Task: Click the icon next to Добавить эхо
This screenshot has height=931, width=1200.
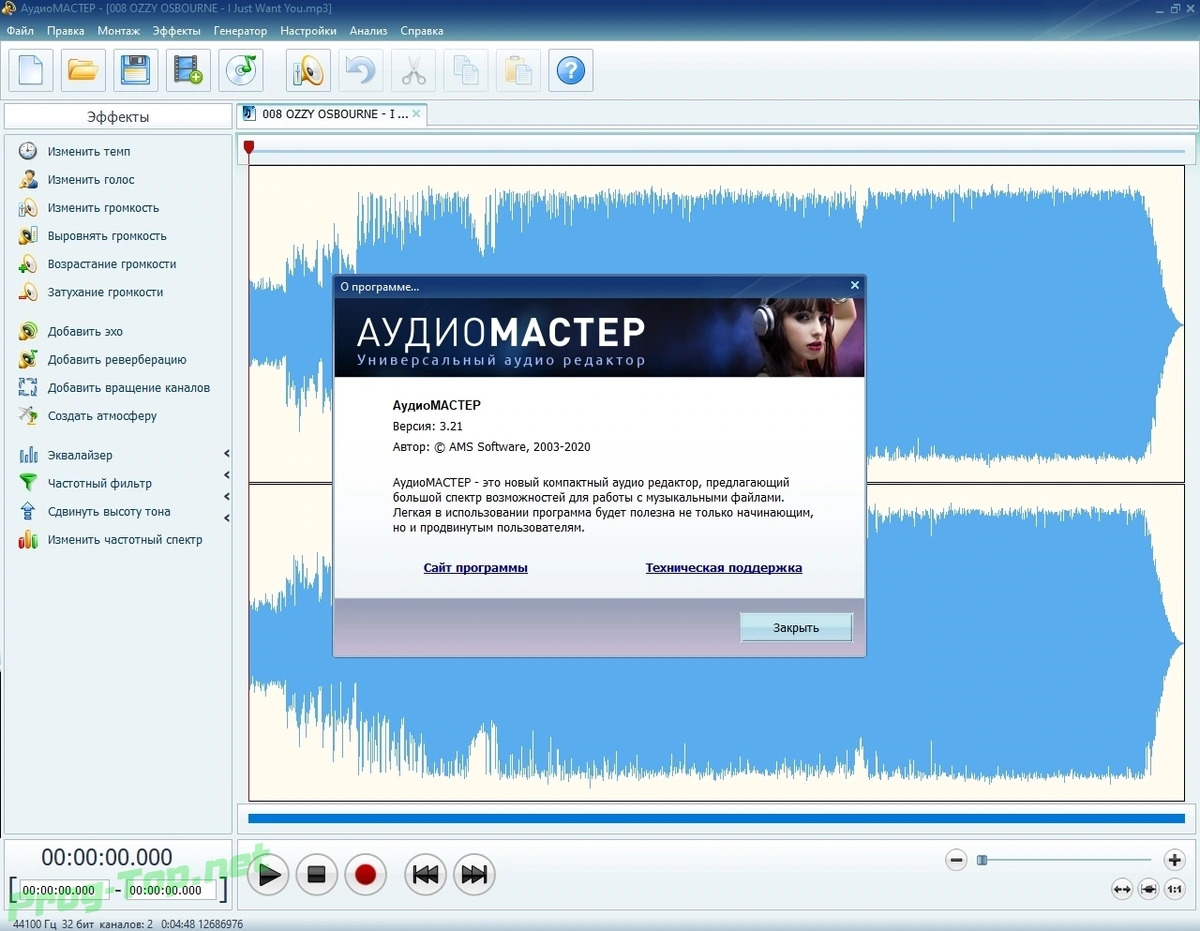Action: (x=28, y=331)
